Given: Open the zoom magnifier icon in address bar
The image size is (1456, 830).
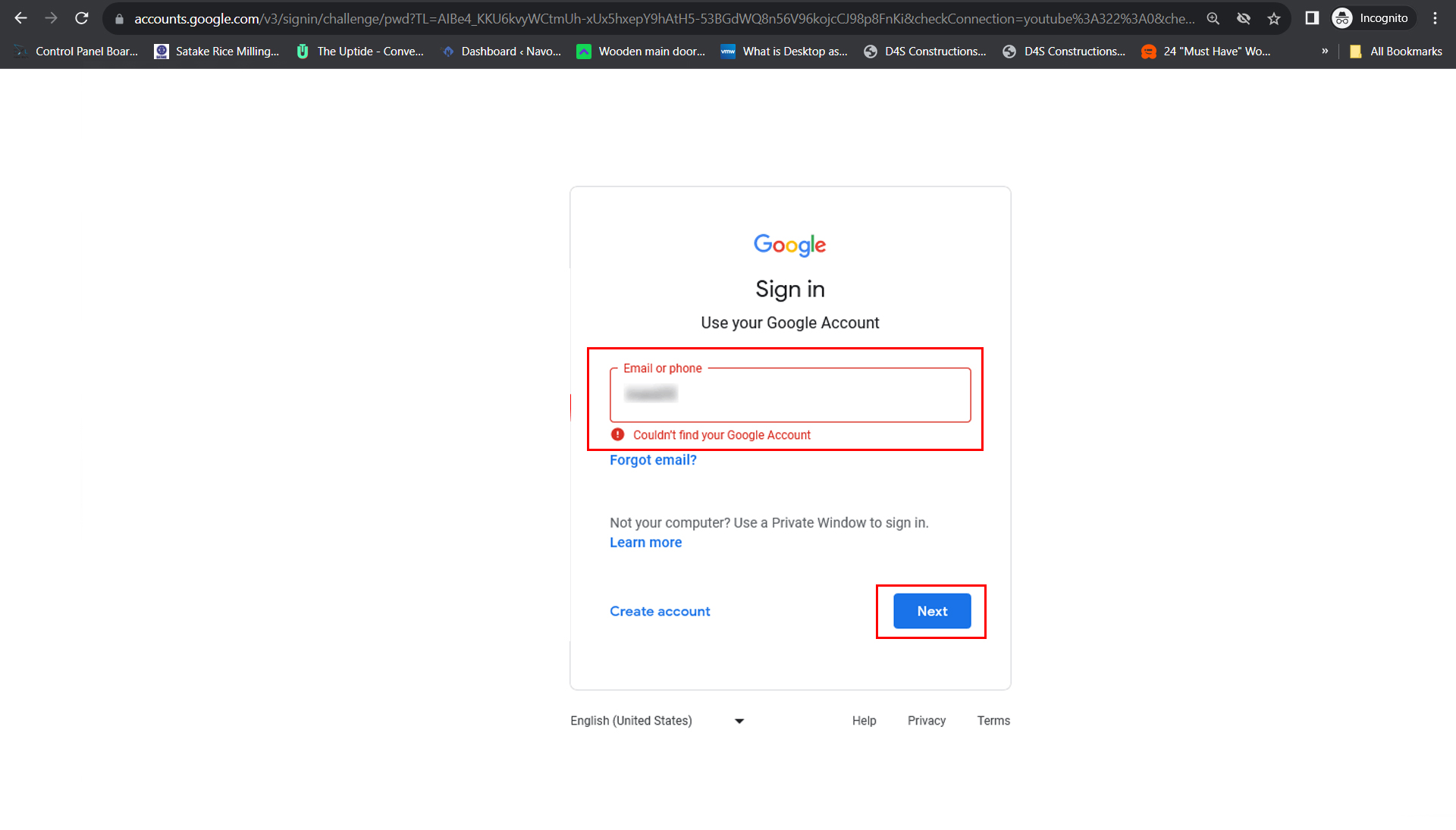Looking at the screenshot, I should 1213,18.
